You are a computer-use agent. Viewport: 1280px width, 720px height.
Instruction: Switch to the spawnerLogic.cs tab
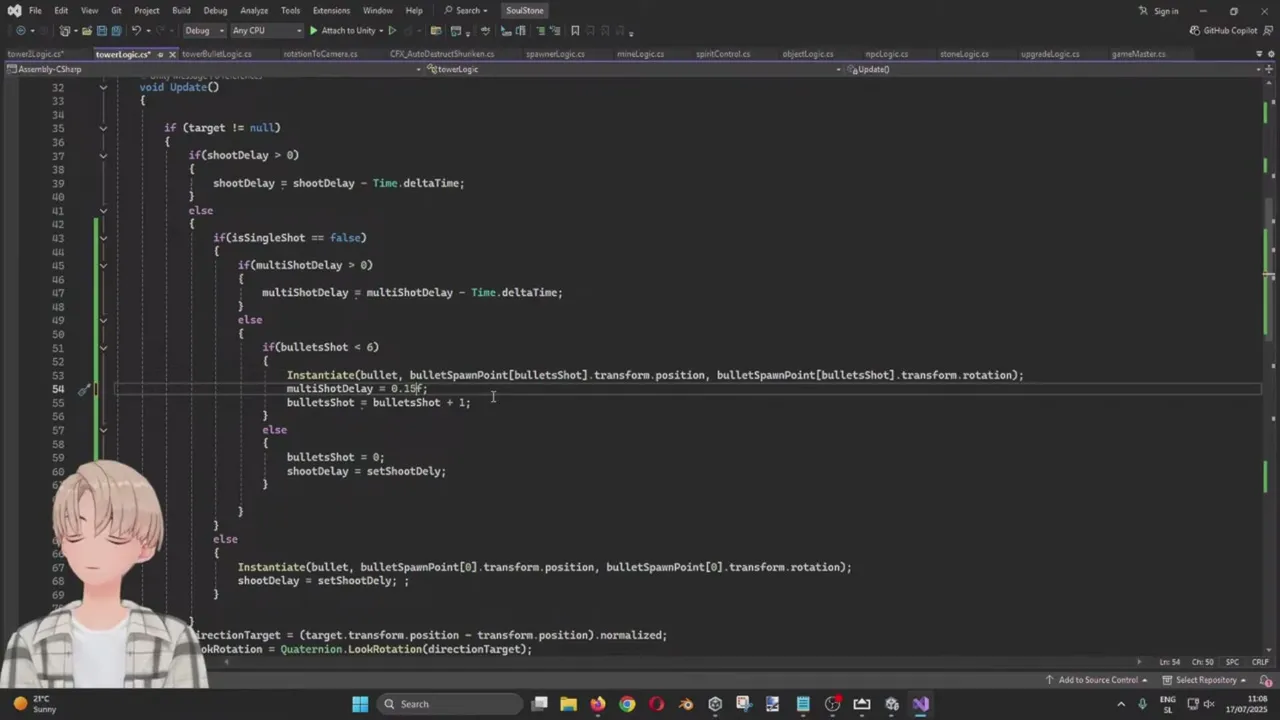(x=555, y=54)
